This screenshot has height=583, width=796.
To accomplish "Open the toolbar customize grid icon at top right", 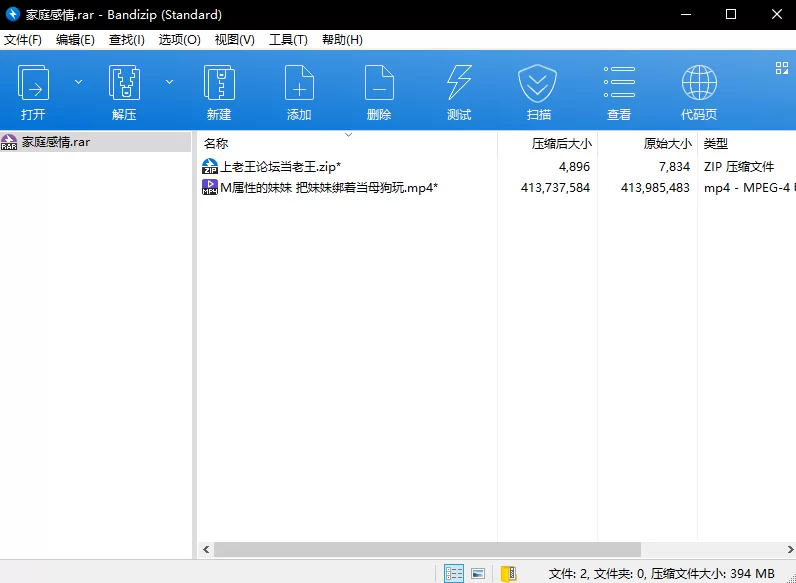I will (782, 68).
